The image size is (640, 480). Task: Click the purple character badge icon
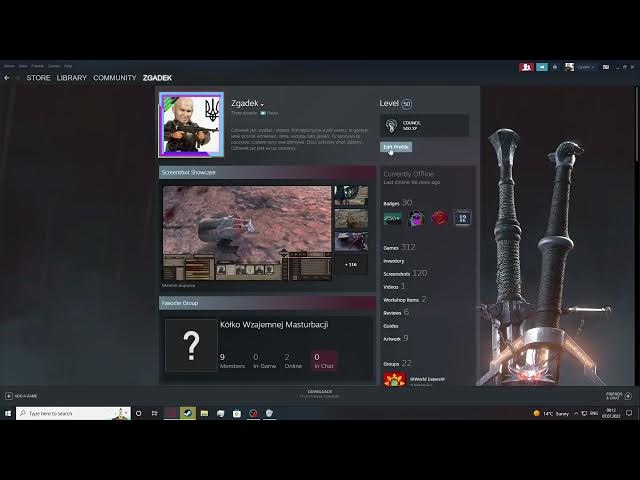point(416,218)
